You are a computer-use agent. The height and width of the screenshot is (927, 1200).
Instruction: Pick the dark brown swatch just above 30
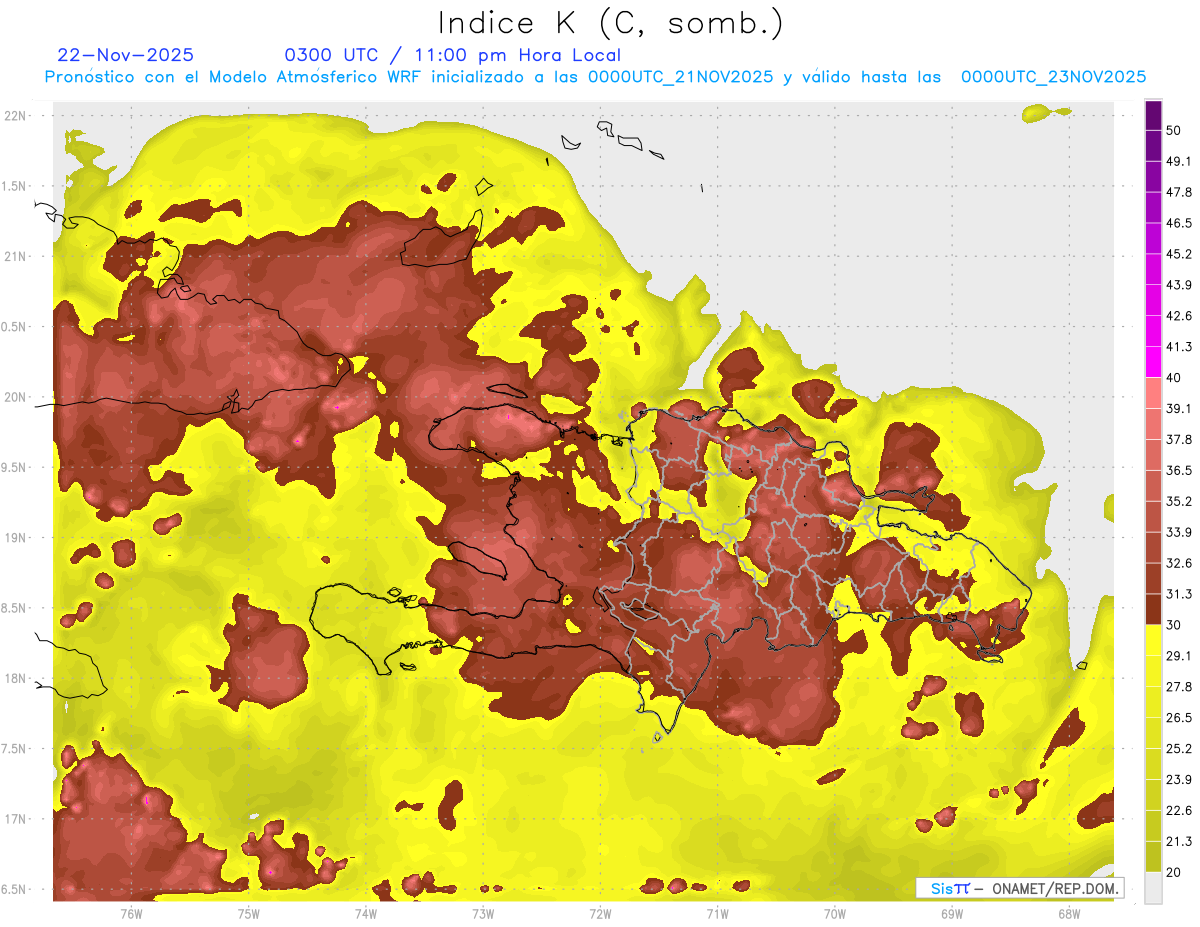pos(1153,609)
